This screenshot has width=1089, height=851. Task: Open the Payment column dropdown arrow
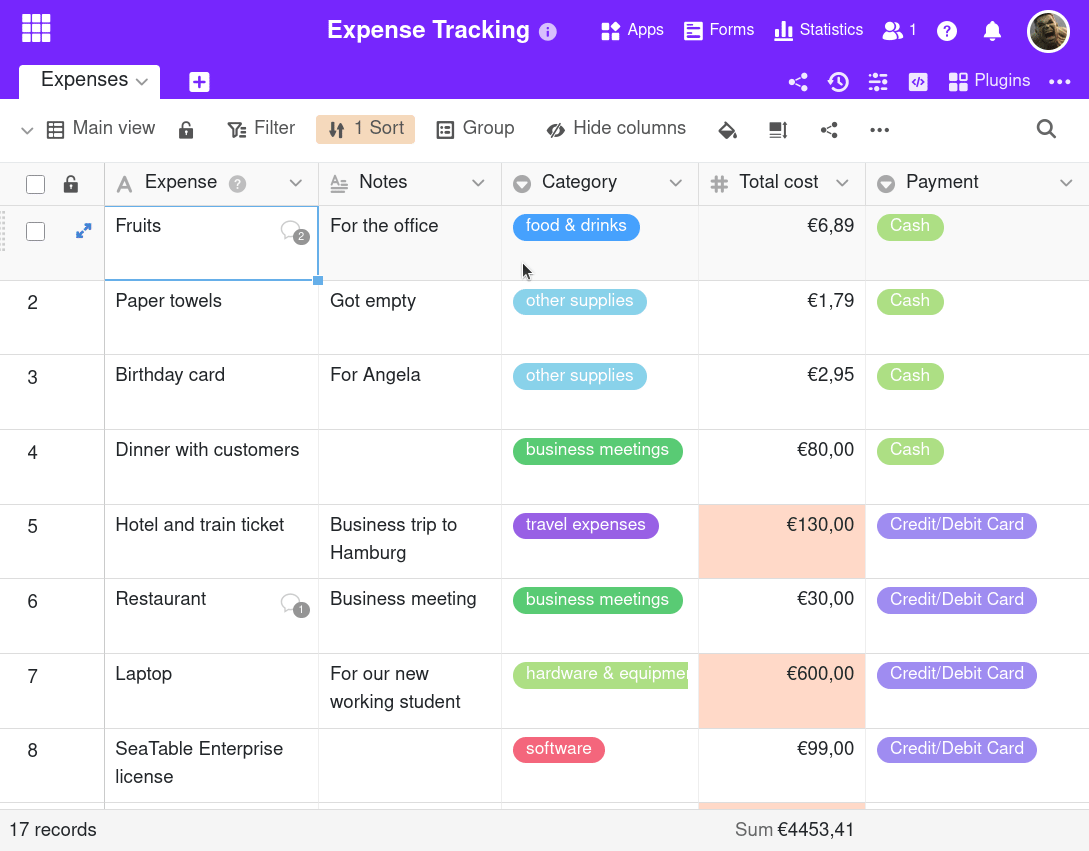(x=1066, y=183)
